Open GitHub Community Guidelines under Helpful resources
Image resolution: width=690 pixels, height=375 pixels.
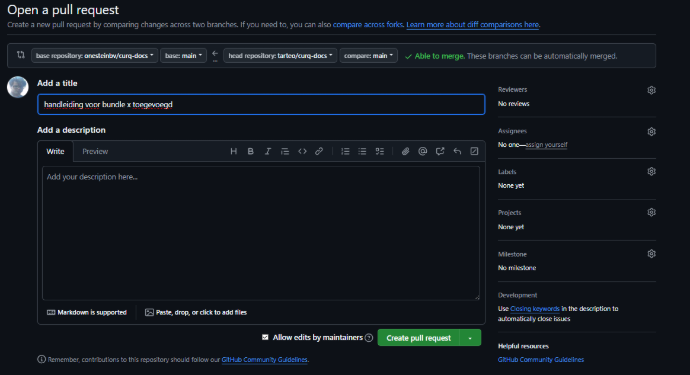coord(541,360)
